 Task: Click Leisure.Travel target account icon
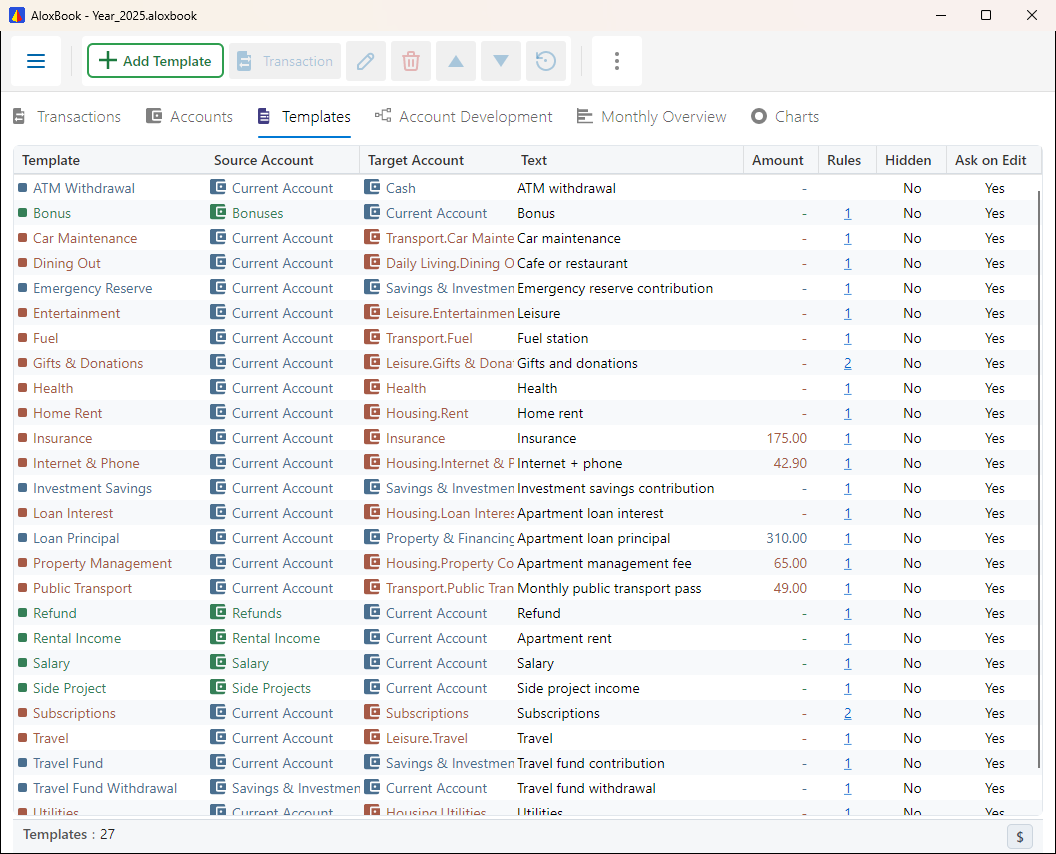point(372,737)
